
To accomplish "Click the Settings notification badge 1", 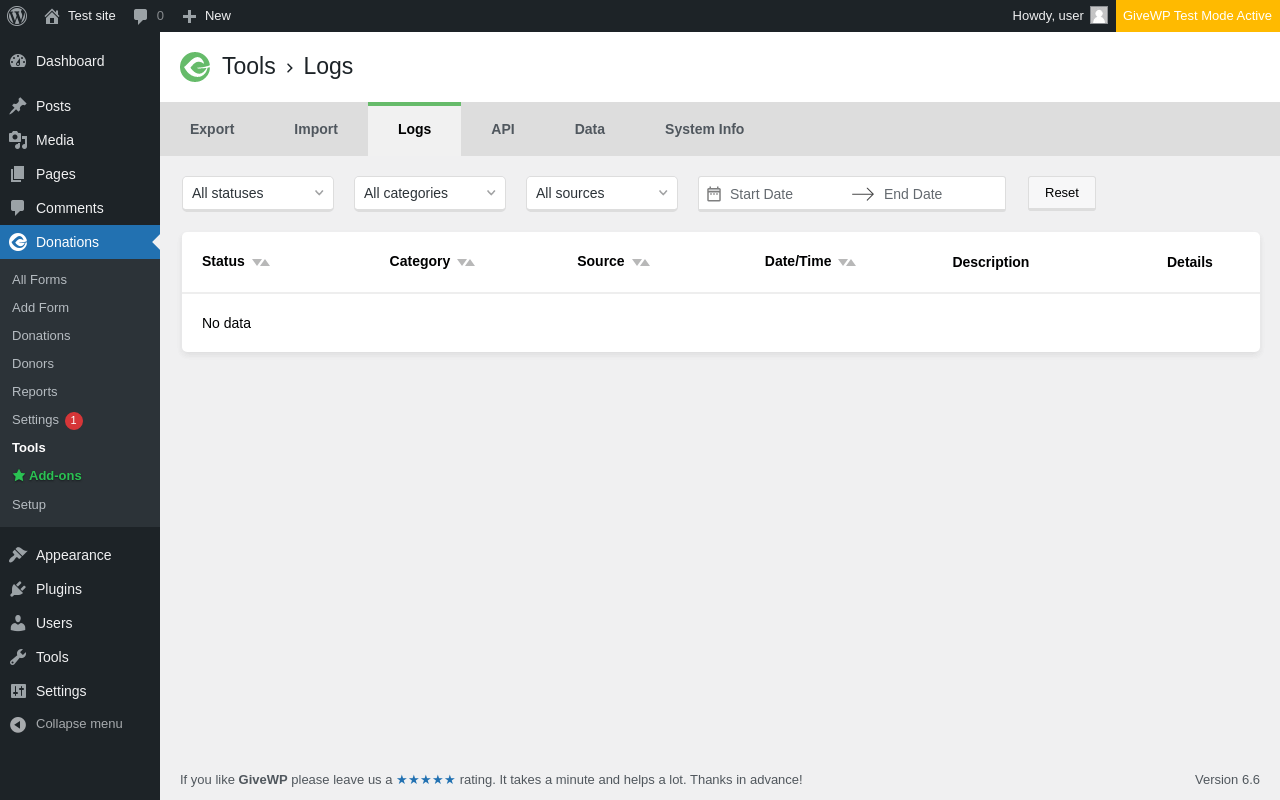I will click(74, 421).
